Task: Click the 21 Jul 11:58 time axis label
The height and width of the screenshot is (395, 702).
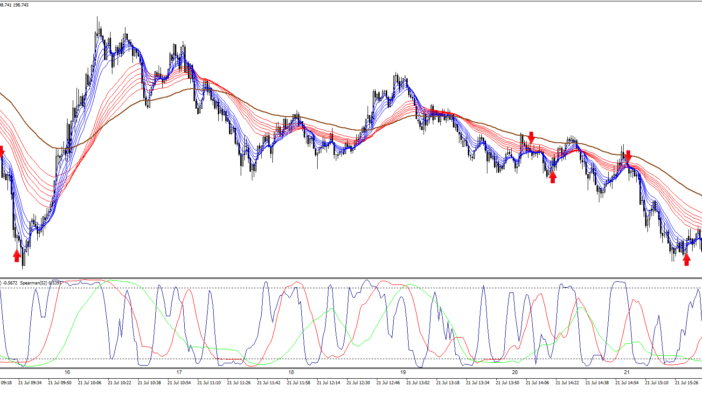Action: pyautogui.click(x=299, y=383)
